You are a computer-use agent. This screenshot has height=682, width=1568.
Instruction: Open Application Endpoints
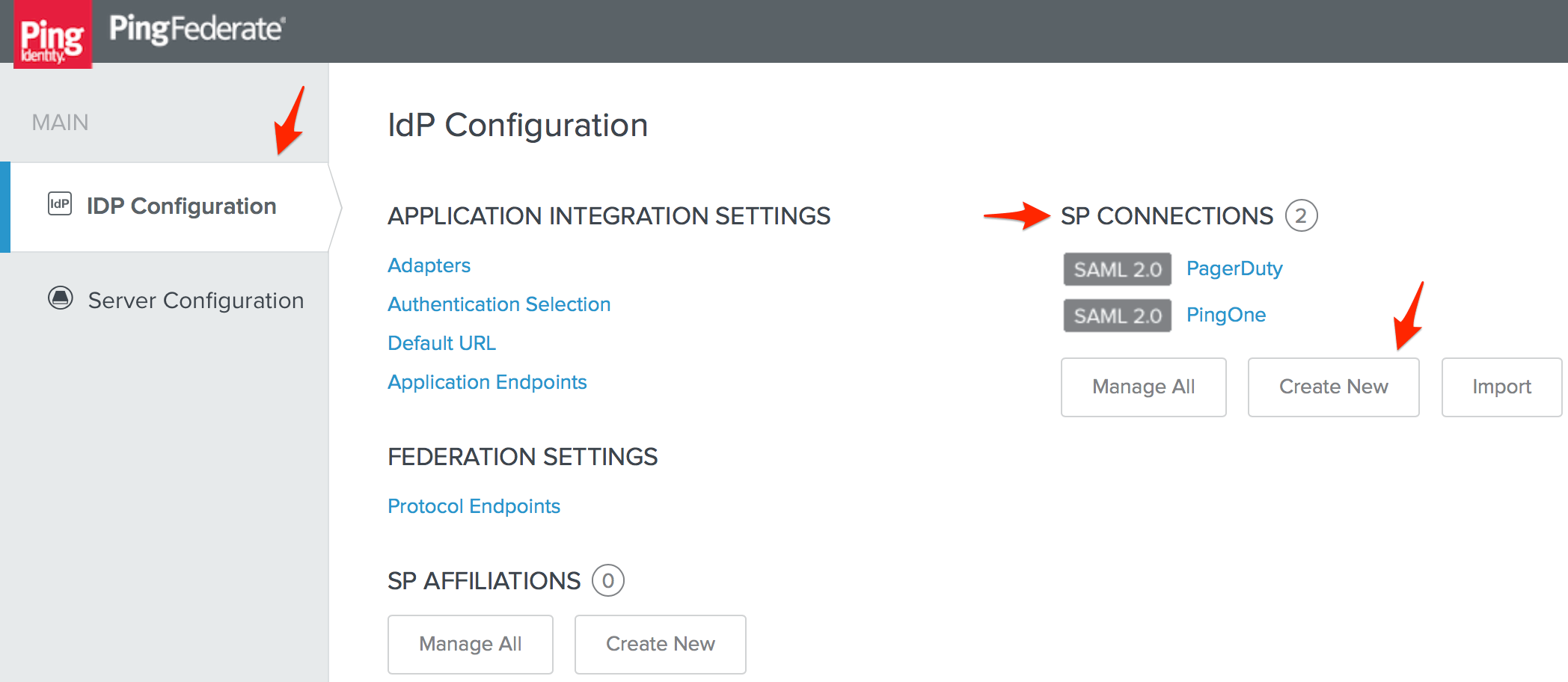pyautogui.click(x=487, y=382)
